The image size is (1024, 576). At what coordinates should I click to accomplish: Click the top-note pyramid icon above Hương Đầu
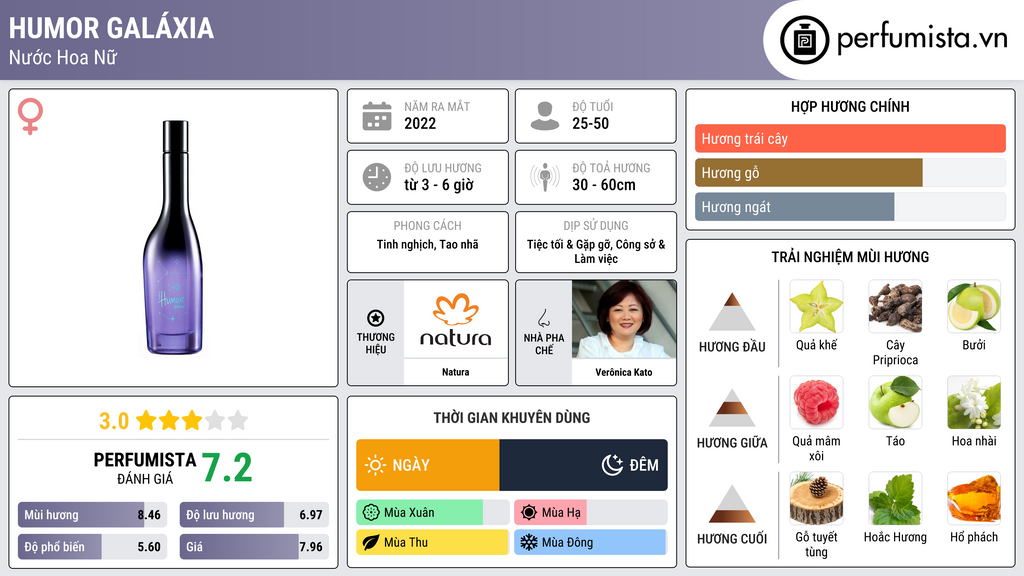coord(732,312)
